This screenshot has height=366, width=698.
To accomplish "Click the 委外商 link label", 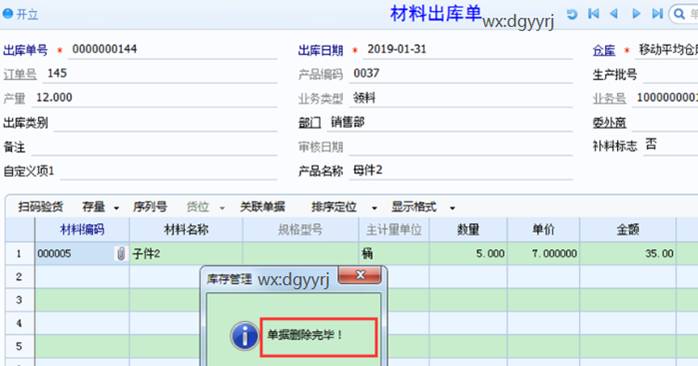I will tap(609, 123).
